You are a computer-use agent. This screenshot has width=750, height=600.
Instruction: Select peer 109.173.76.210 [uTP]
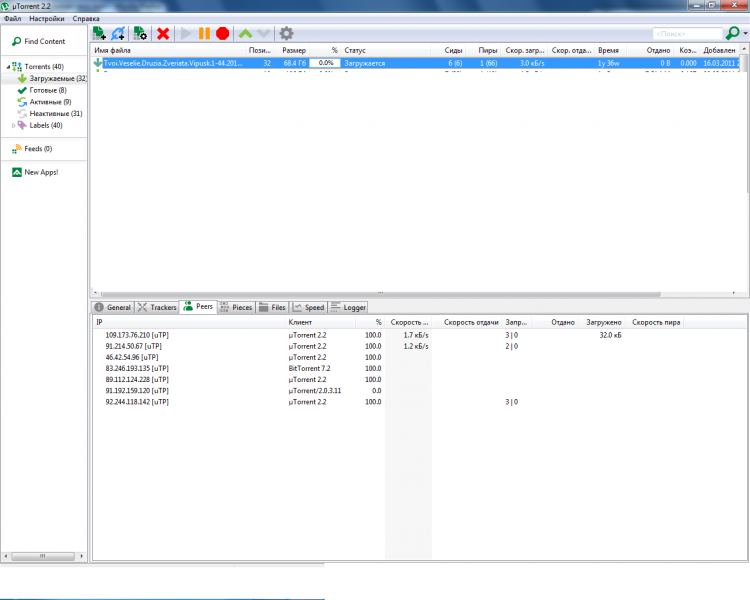coord(137,335)
